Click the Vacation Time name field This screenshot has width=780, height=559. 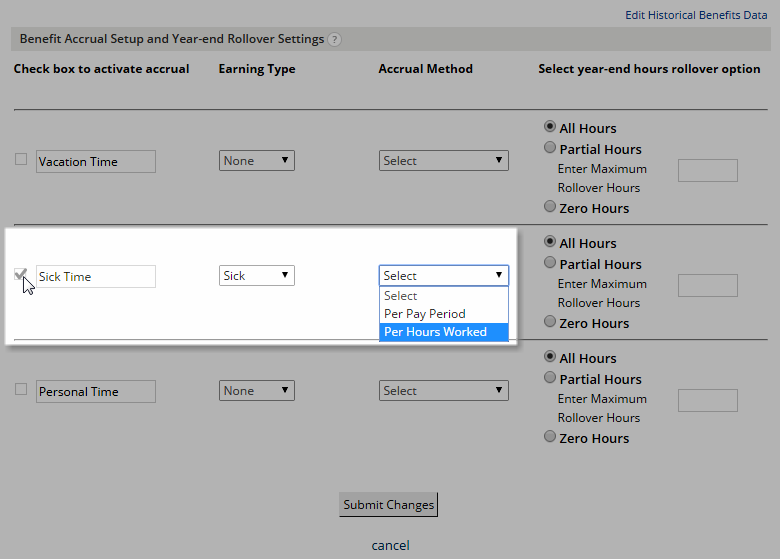[x=96, y=162]
